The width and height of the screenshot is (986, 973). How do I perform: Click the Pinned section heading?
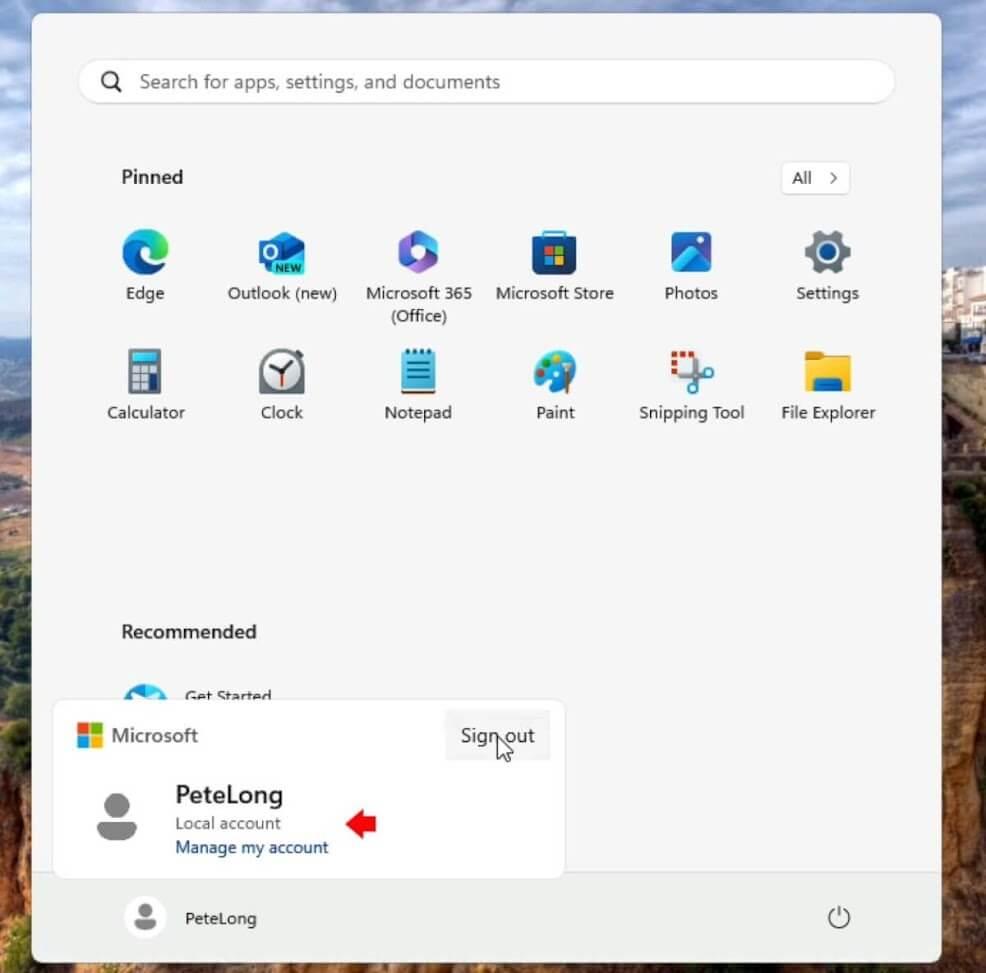152,177
